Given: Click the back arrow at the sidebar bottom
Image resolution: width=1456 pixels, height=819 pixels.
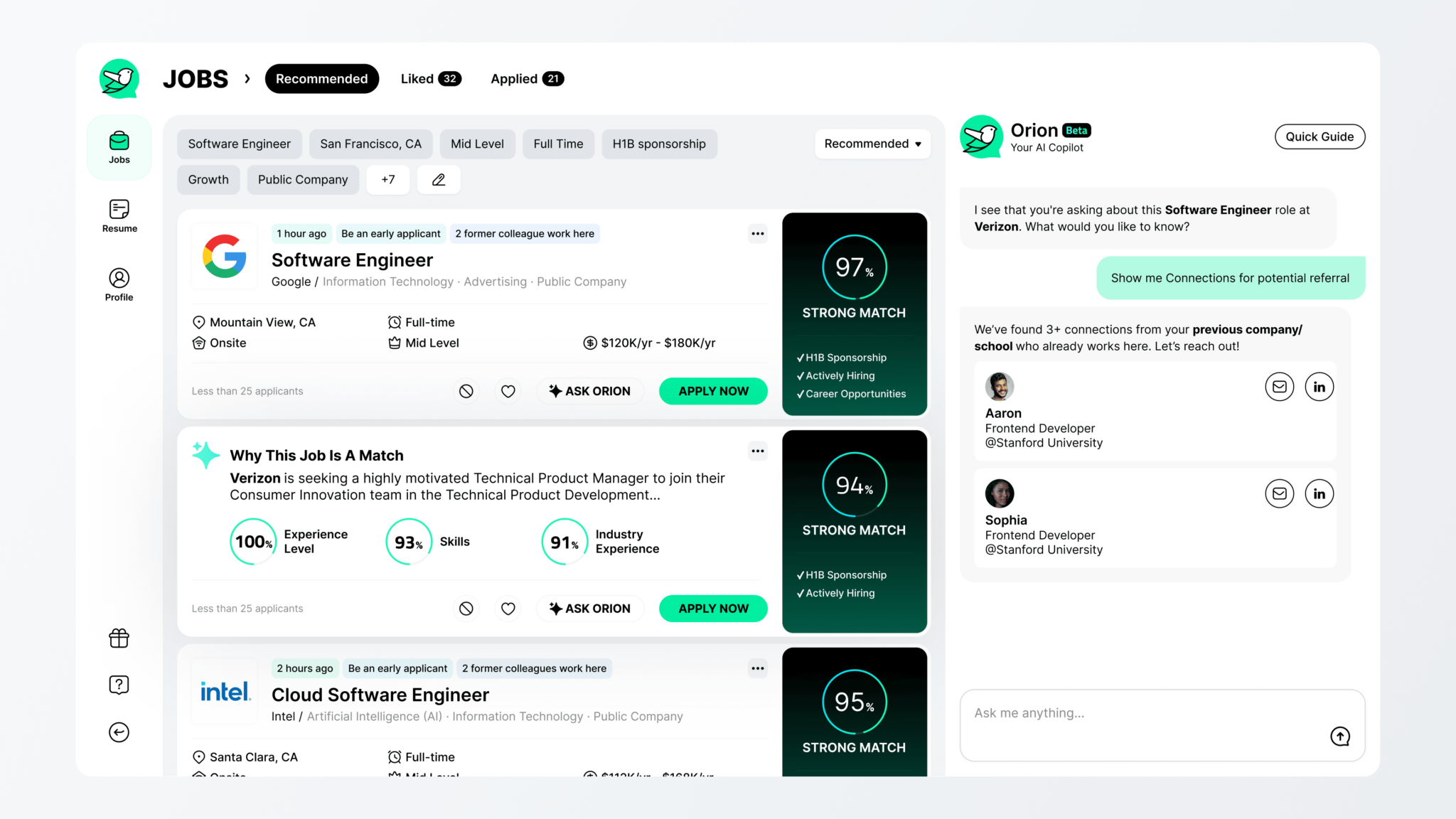Looking at the screenshot, I should tap(119, 732).
